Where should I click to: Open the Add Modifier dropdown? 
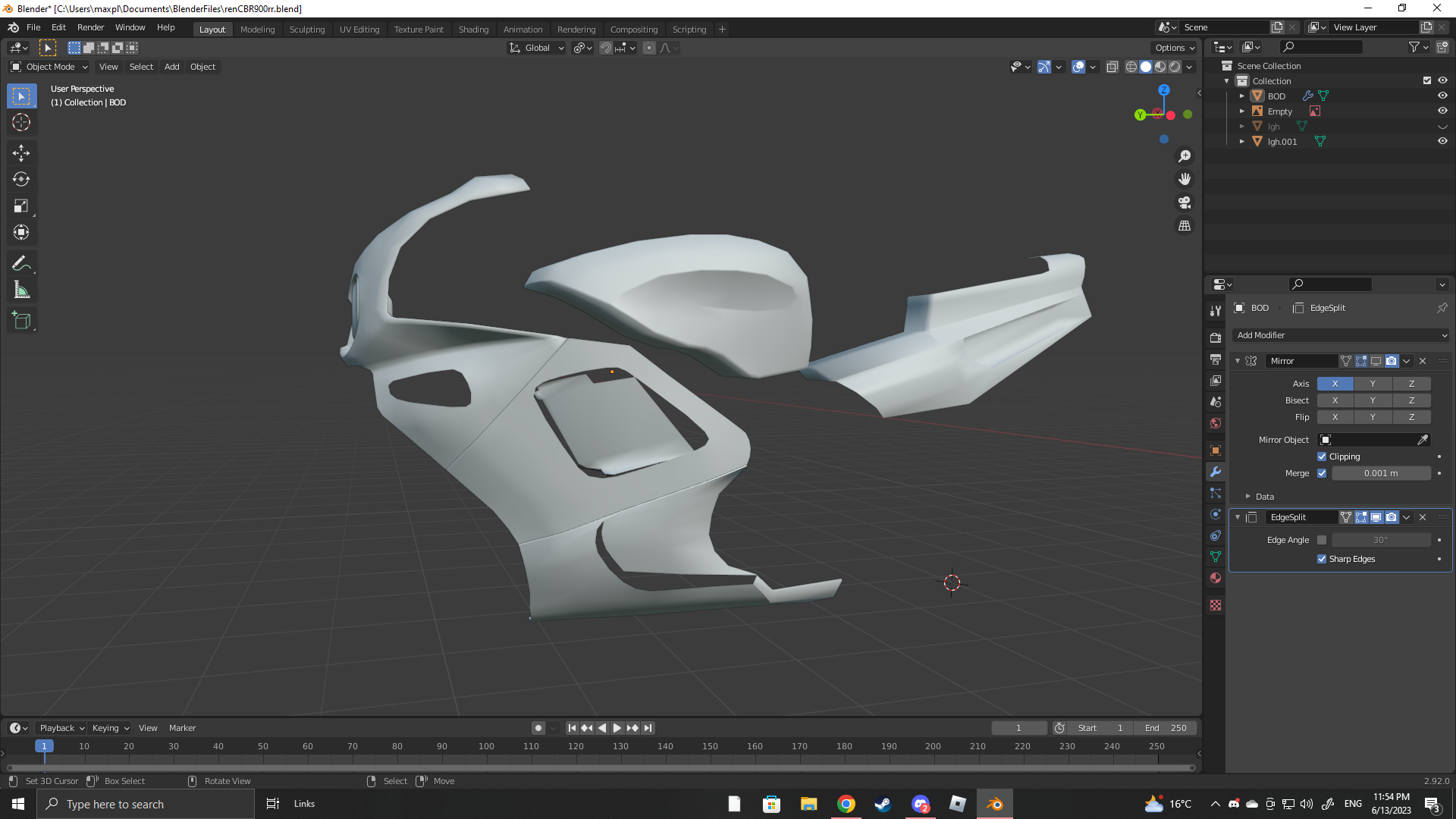pyautogui.click(x=1341, y=335)
